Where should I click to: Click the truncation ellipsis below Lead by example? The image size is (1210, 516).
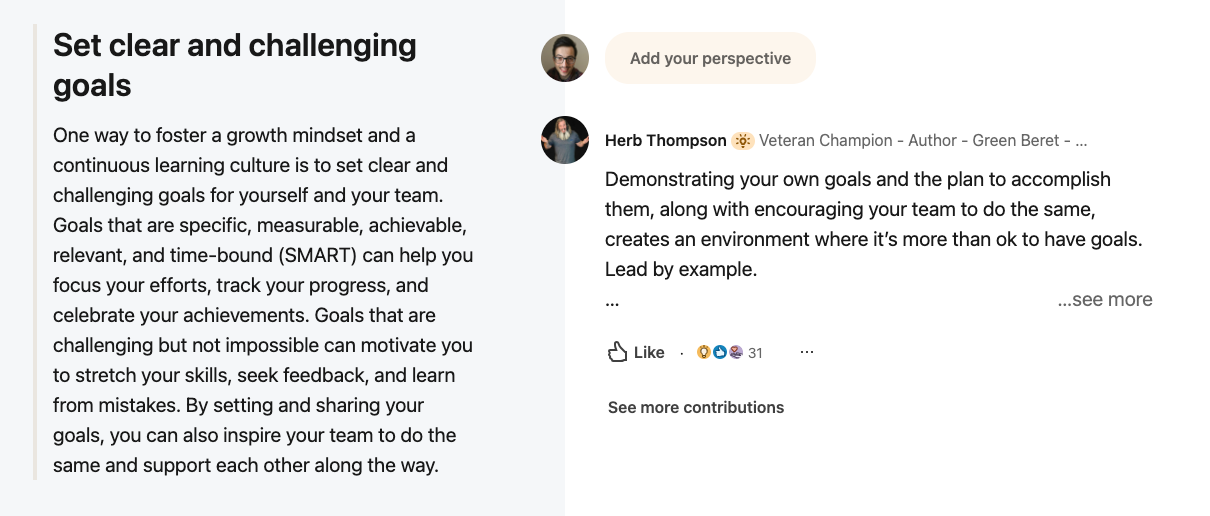tap(612, 300)
